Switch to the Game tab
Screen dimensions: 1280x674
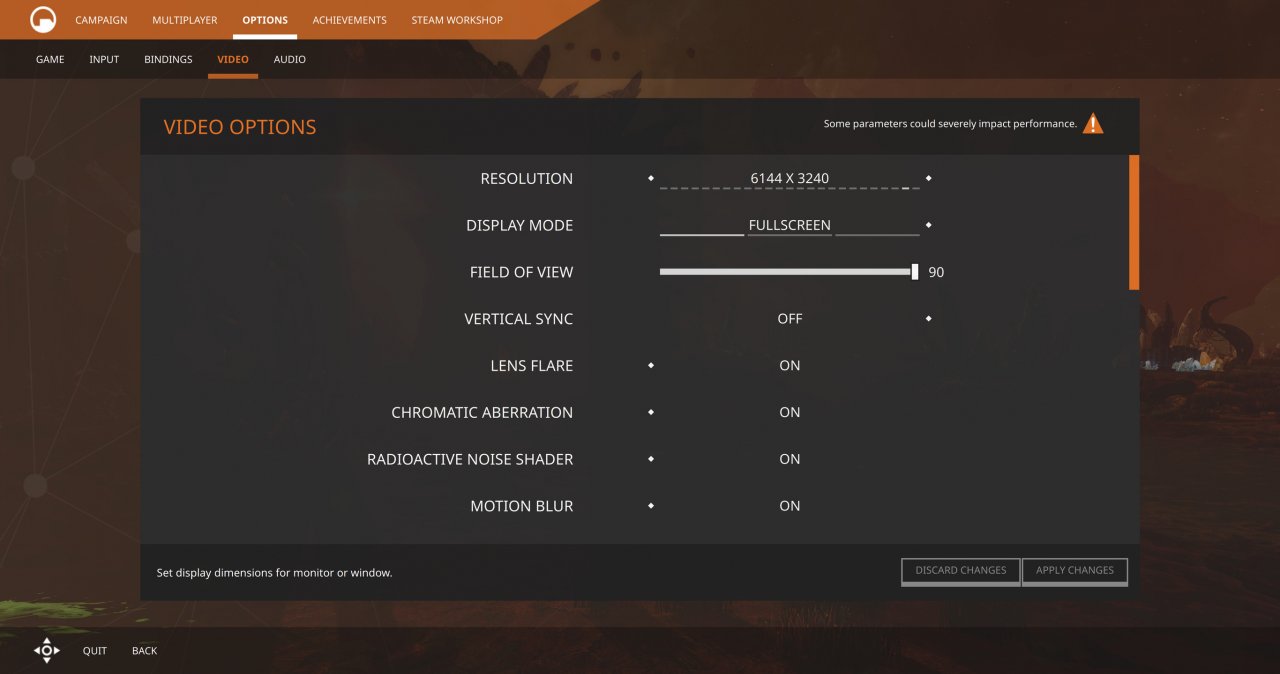(x=50, y=60)
